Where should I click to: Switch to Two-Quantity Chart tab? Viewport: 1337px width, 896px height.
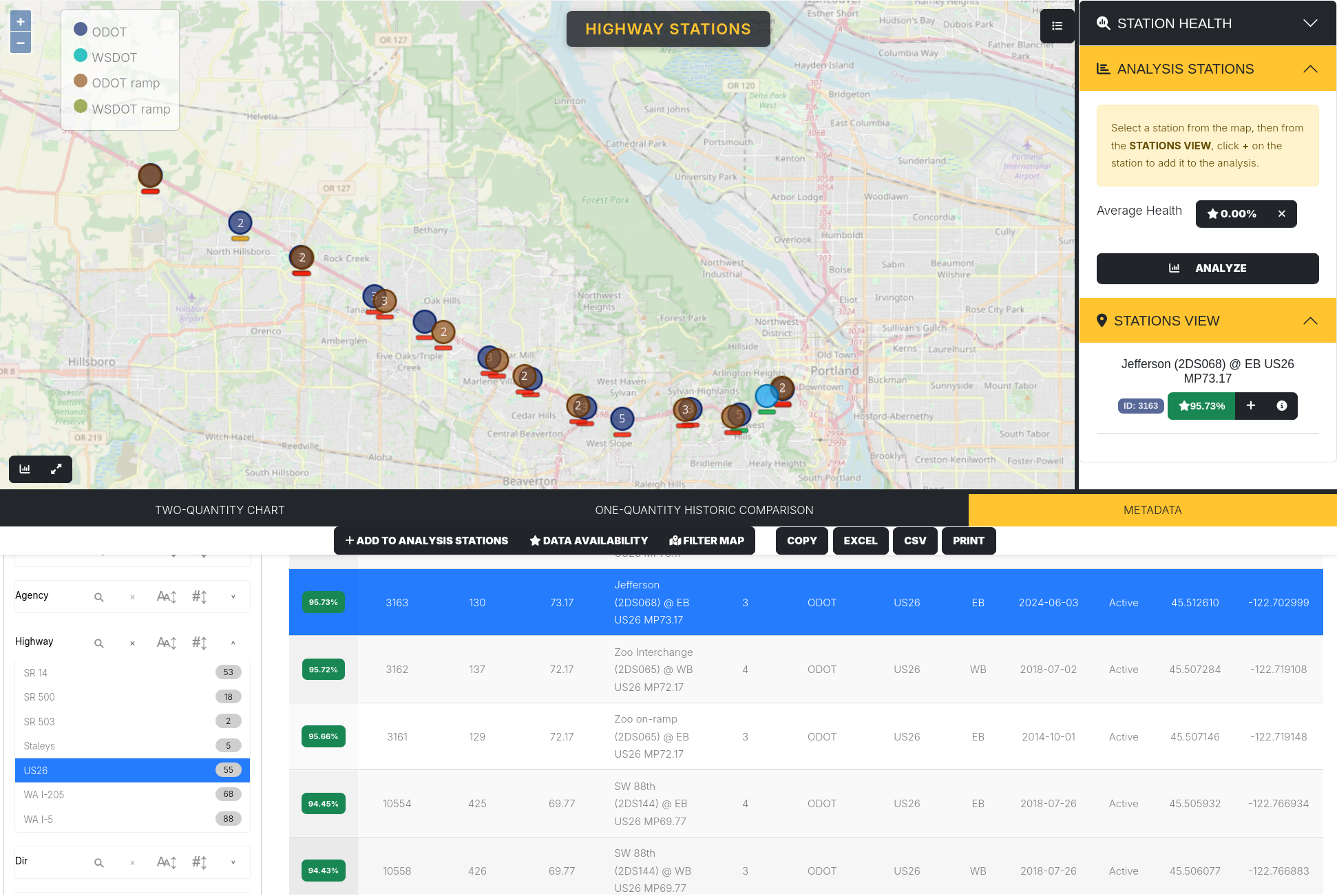pos(220,510)
